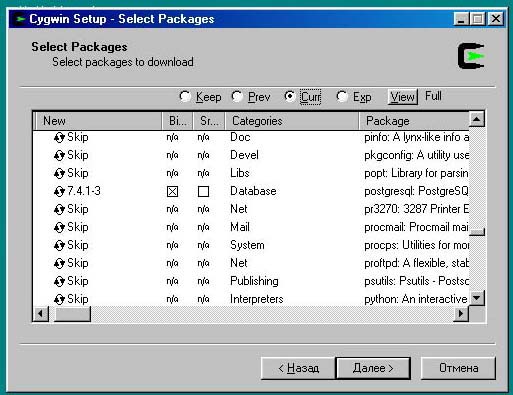513x395 pixels.
Task: Click the Categories column header
Action: pos(292,121)
